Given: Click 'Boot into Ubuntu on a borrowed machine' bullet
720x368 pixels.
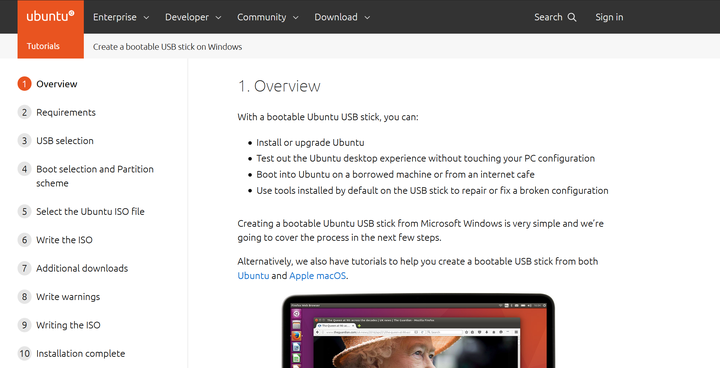Looking at the screenshot, I should click(x=395, y=175).
